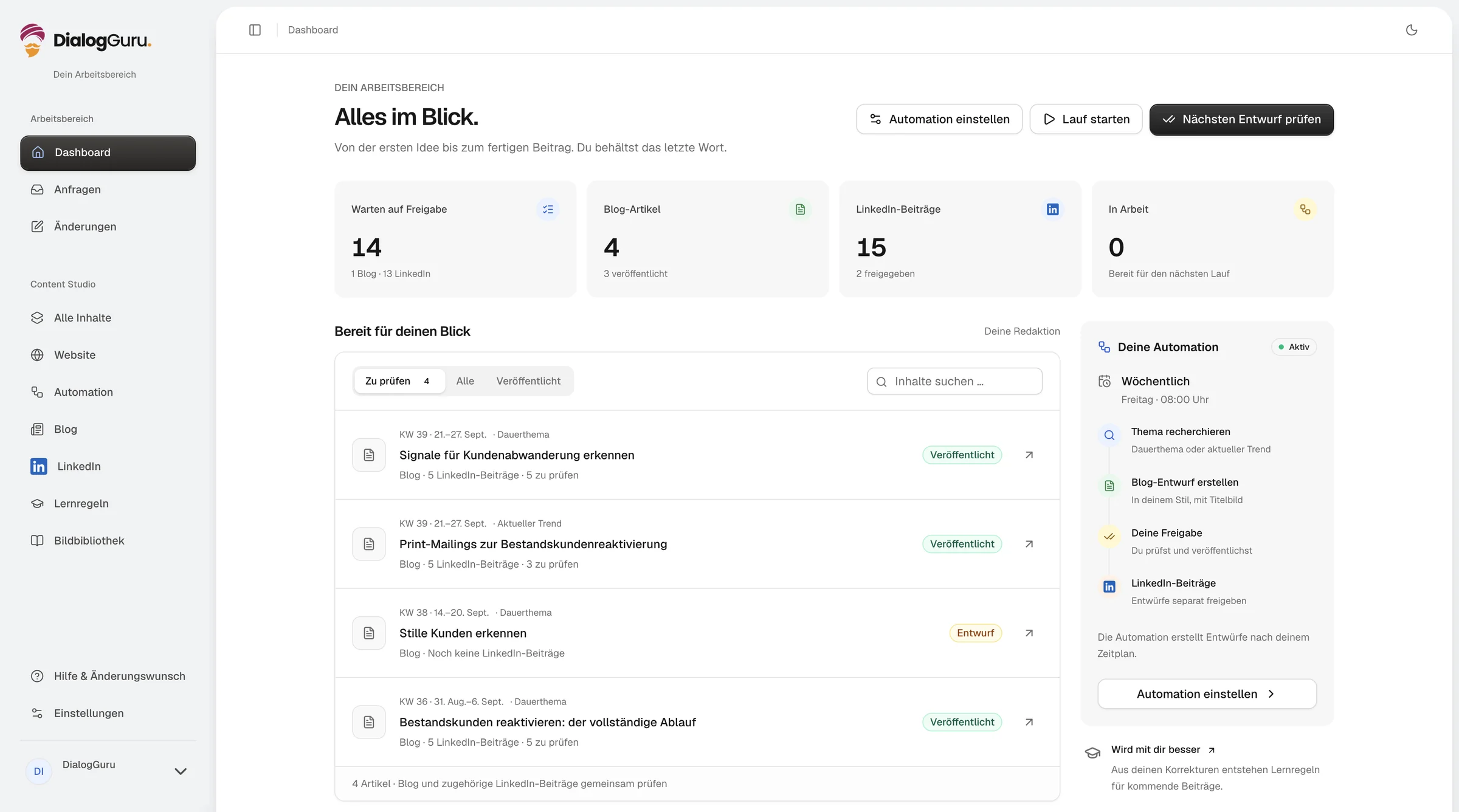This screenshot has height=812, width=1459.
Task: Click Automation einstellen button at top
Action: (939, 119)
